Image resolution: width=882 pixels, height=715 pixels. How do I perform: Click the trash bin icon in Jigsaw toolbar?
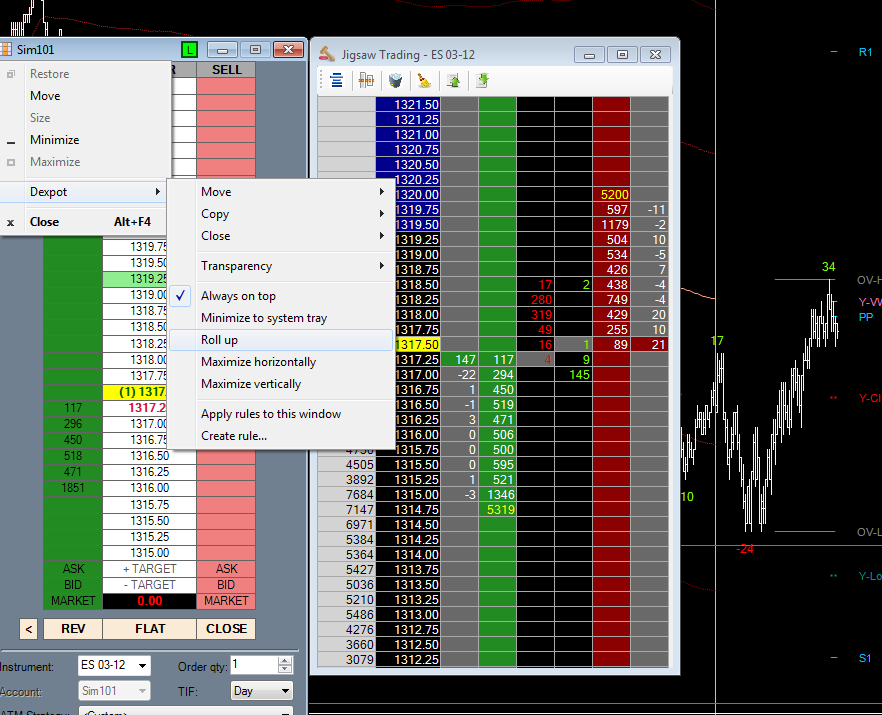pos(395,80)
